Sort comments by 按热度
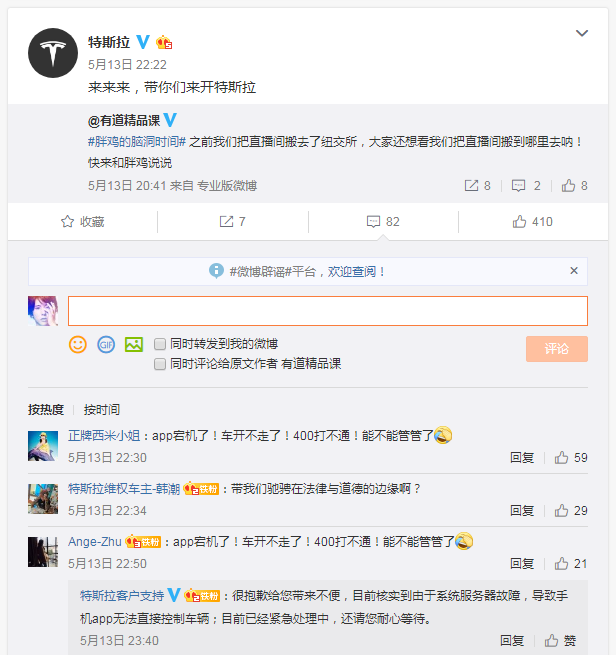 coord(46,409)
